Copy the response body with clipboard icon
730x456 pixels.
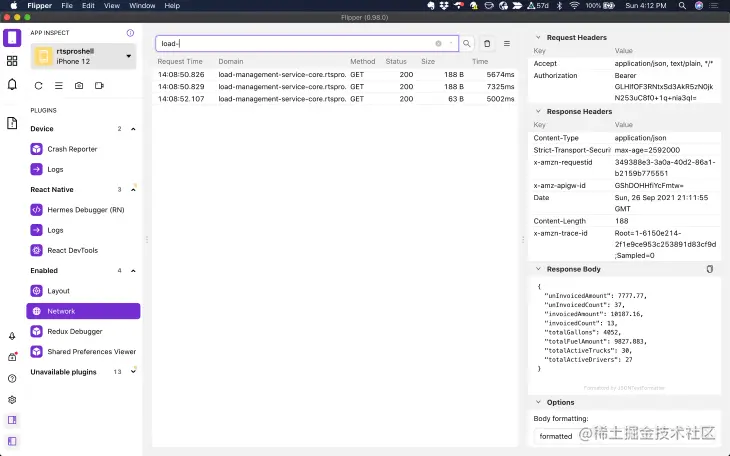click(x=710, y=269)
